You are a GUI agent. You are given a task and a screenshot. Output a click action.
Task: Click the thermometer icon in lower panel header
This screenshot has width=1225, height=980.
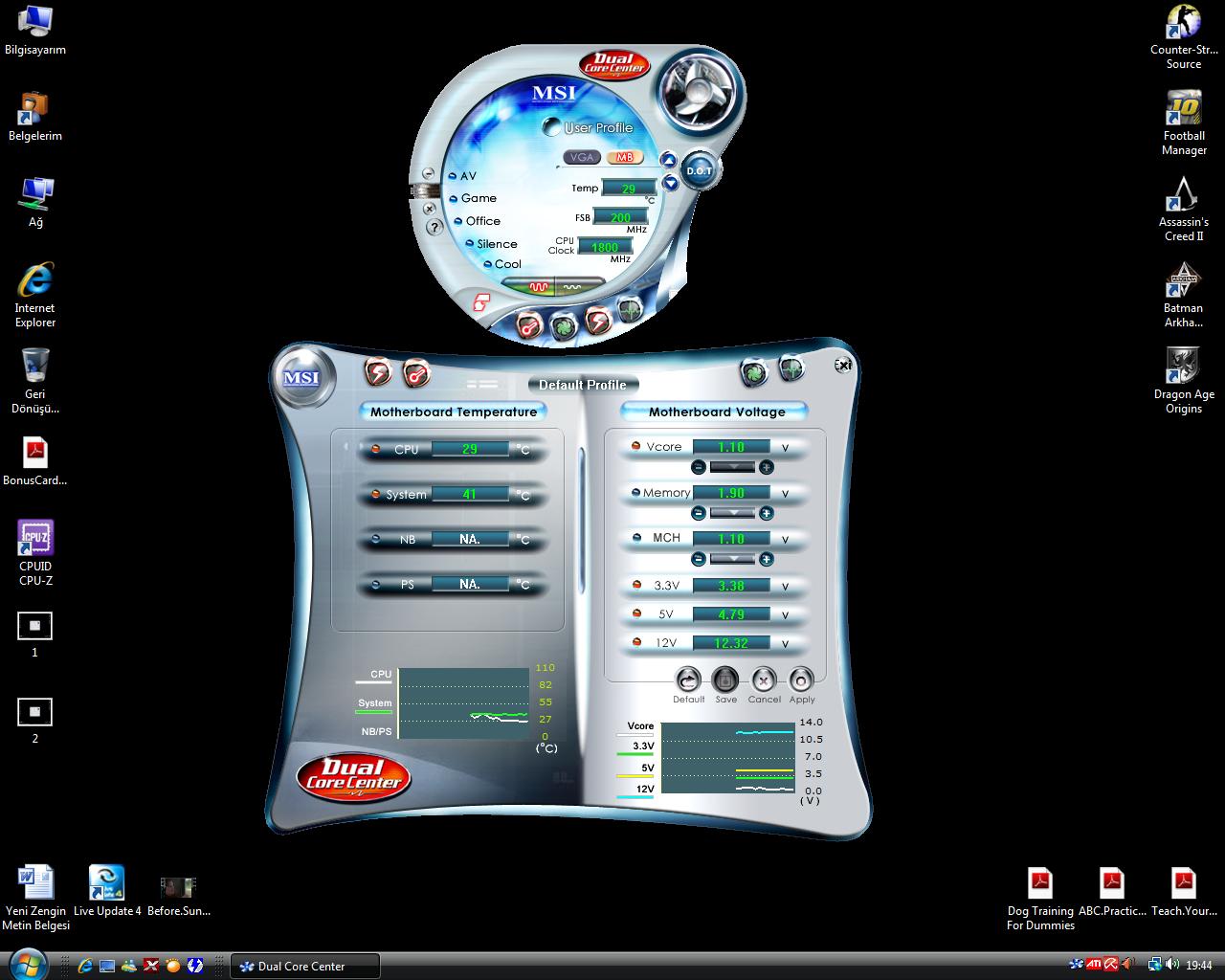click(x=416, y=373)
